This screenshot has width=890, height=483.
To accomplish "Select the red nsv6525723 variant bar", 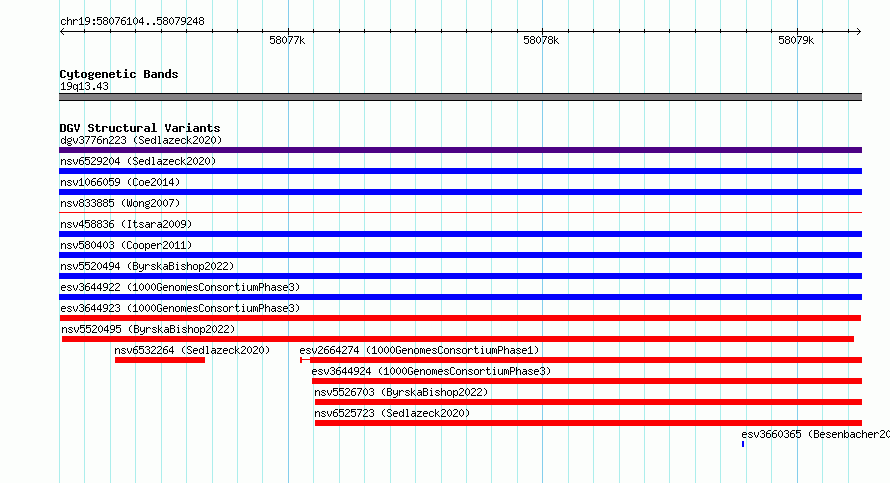I will (x=589, y=423).
